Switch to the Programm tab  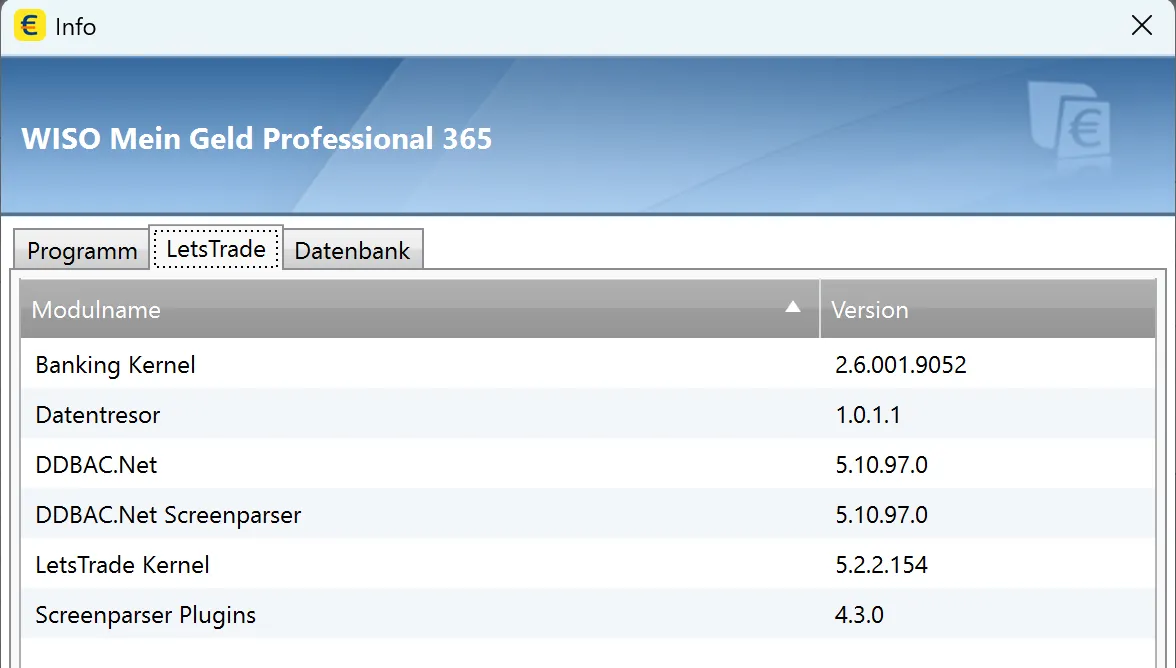(82, 250)
